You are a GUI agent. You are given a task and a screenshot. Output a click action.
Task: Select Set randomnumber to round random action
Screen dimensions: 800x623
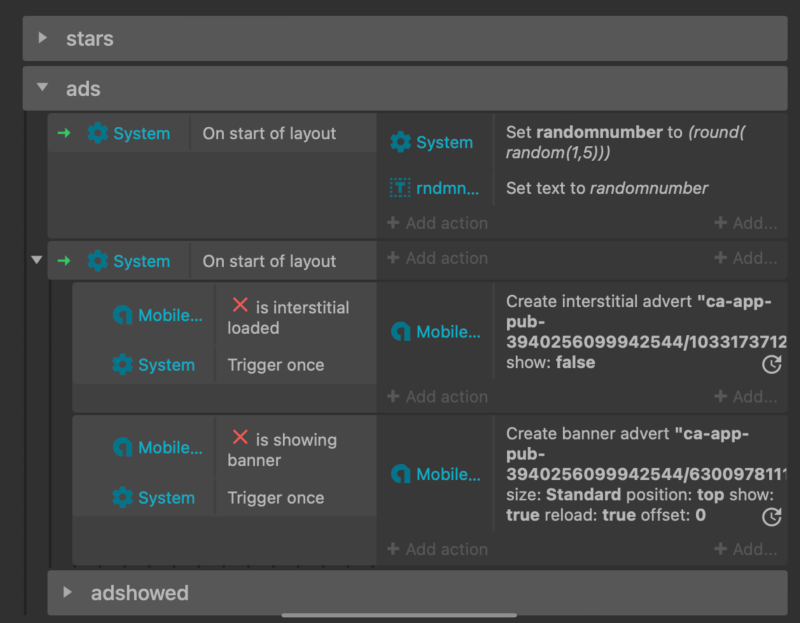[x=626, y=142]
